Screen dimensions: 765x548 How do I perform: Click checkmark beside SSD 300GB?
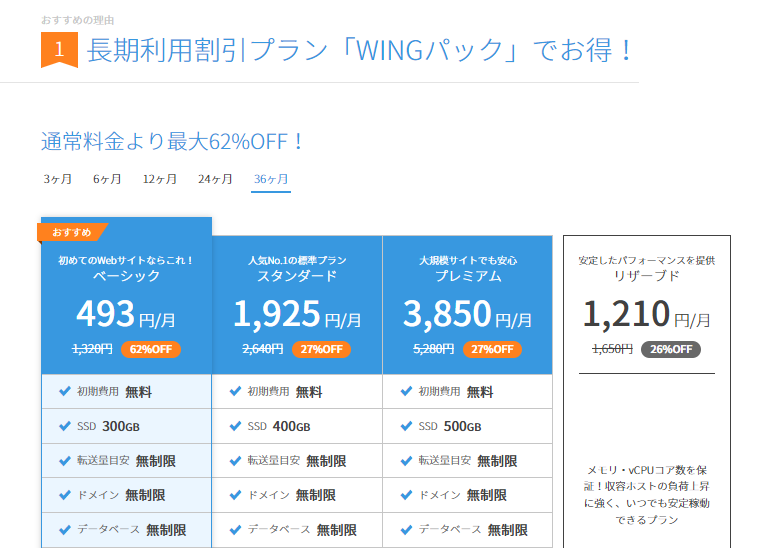coord(65,426)
